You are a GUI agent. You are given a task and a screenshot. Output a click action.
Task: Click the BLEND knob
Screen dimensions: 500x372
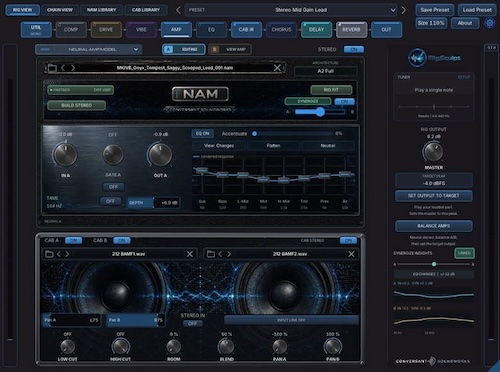click(x=226, y=347)
